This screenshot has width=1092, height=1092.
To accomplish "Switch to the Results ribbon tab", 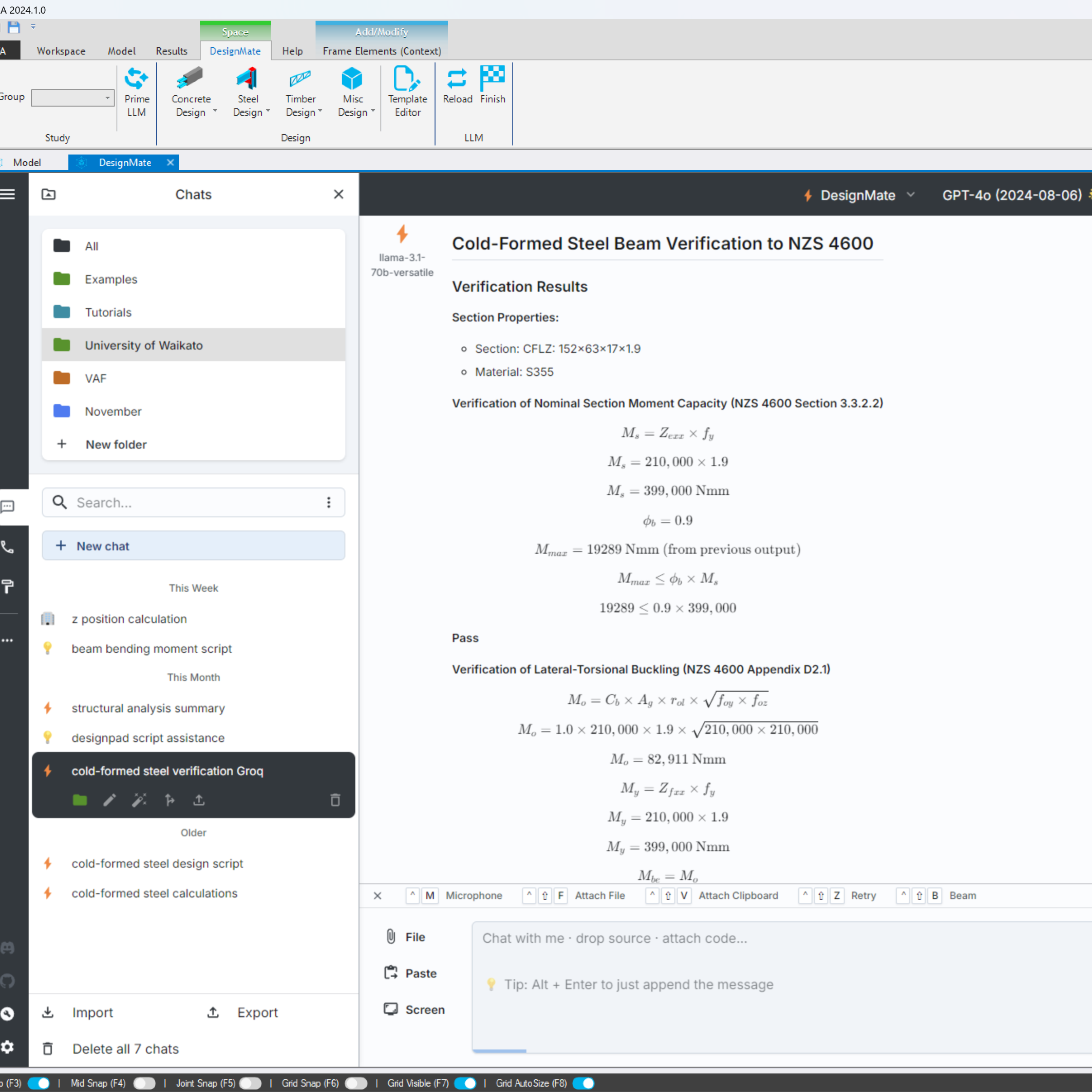I will click(171, 51).
